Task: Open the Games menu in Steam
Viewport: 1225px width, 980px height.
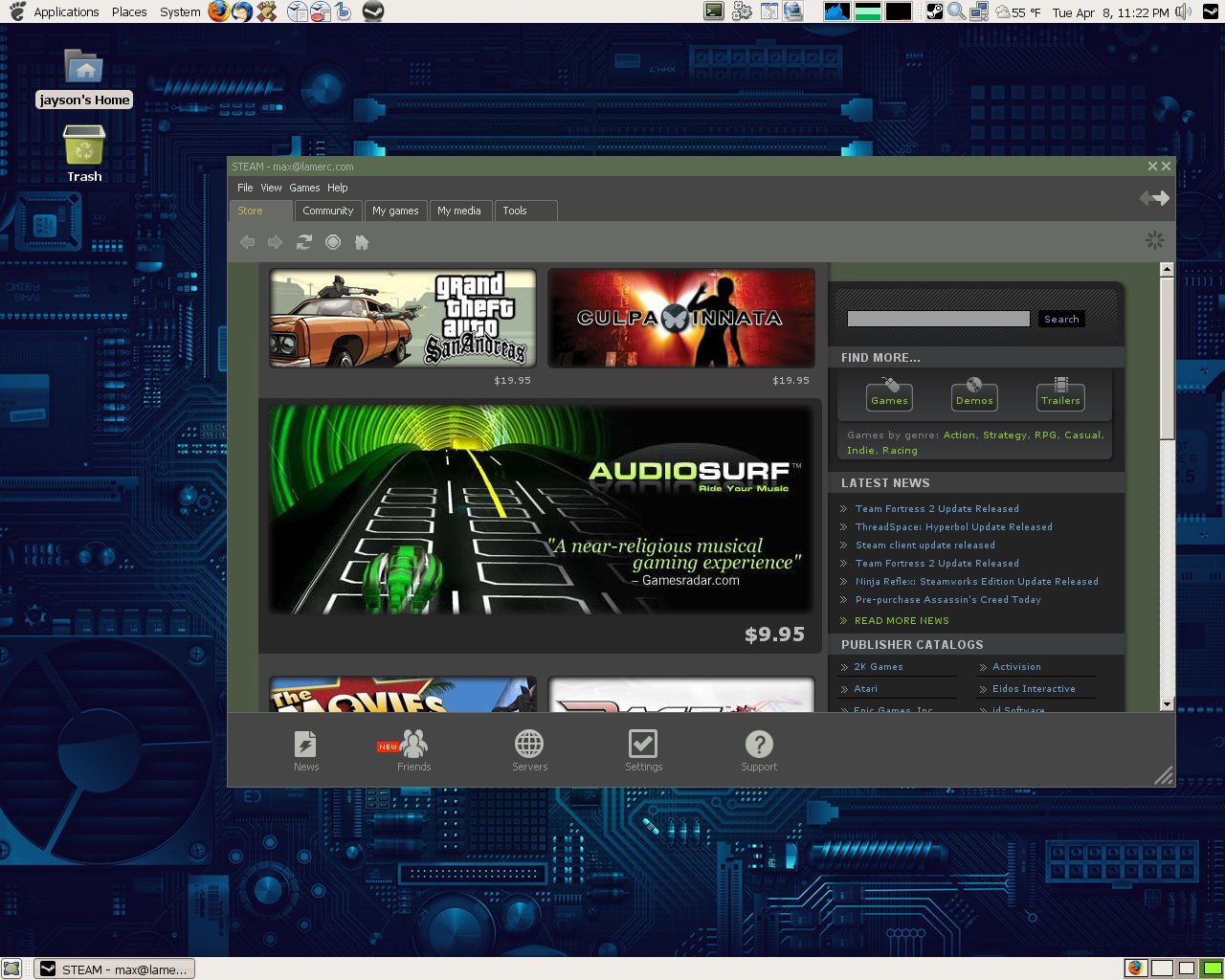Action: 304,188
